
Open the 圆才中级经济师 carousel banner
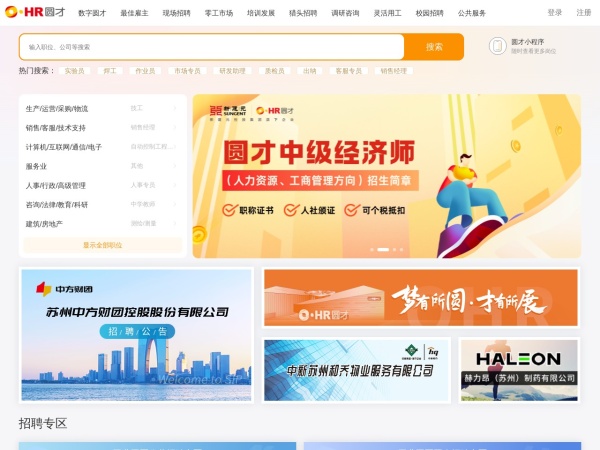[x=387, y=176]
